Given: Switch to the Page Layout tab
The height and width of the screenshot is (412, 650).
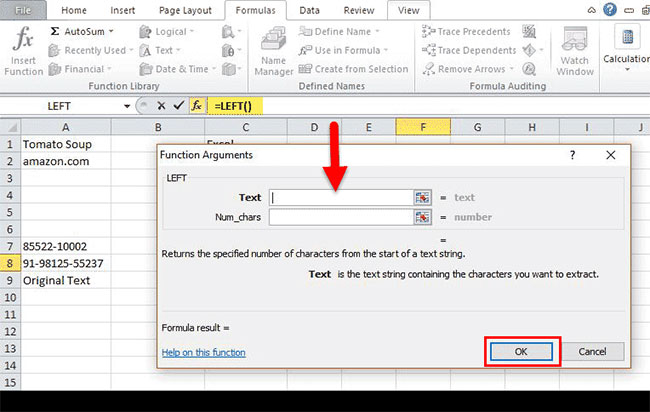Looking at the screenshot, I should coord(185,10).
